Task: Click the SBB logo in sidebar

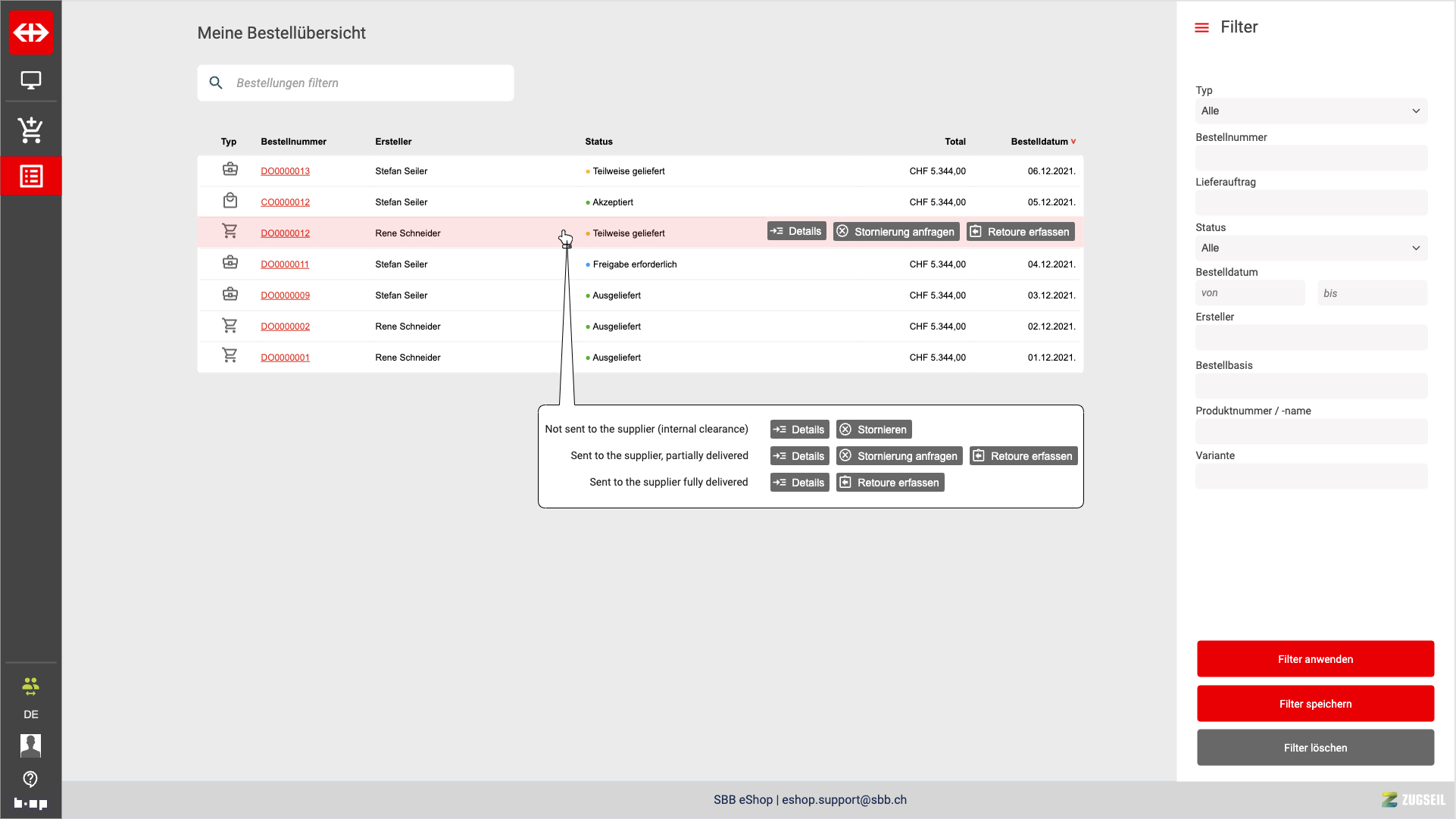Action: (x=31, y=33)
